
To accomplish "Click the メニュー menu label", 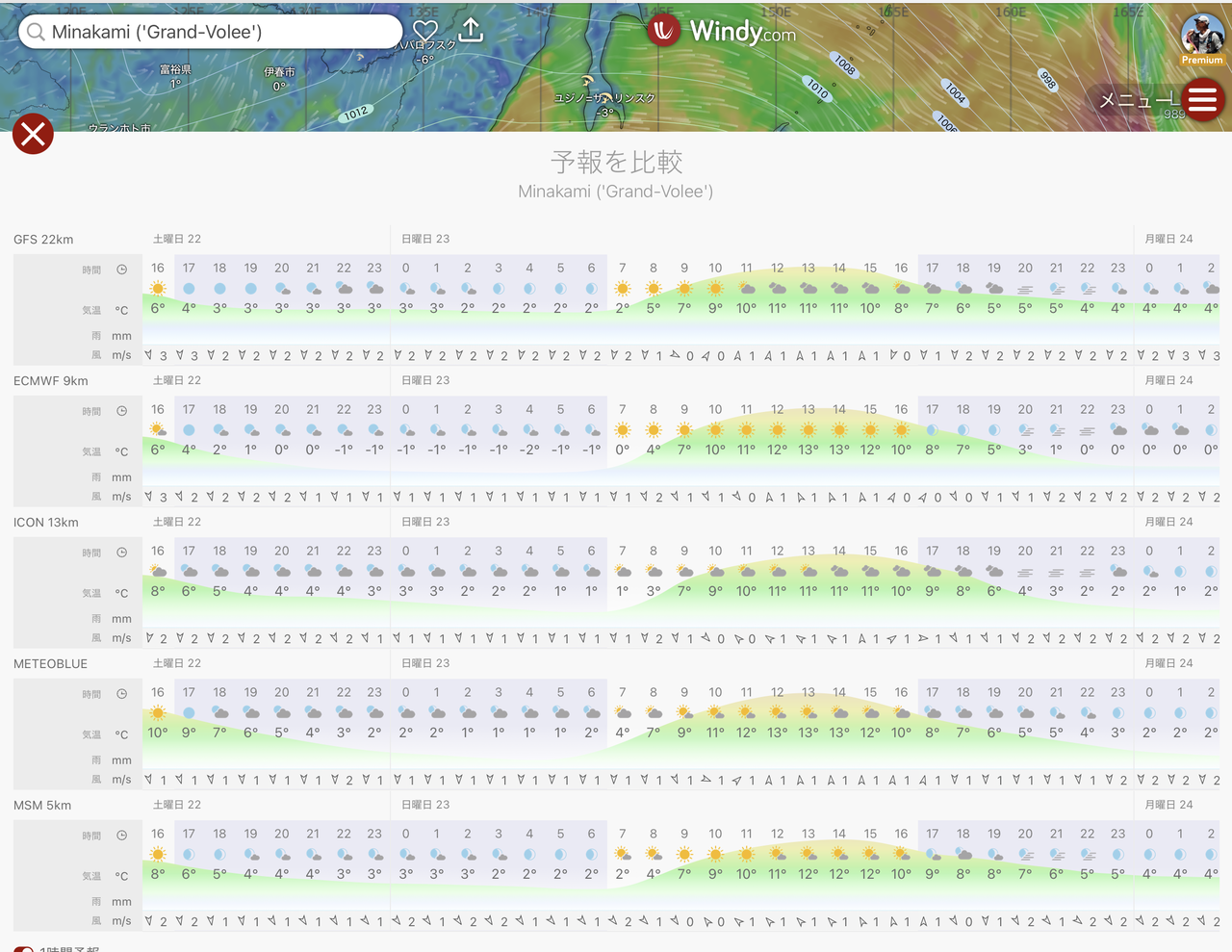I will 1139,100.
